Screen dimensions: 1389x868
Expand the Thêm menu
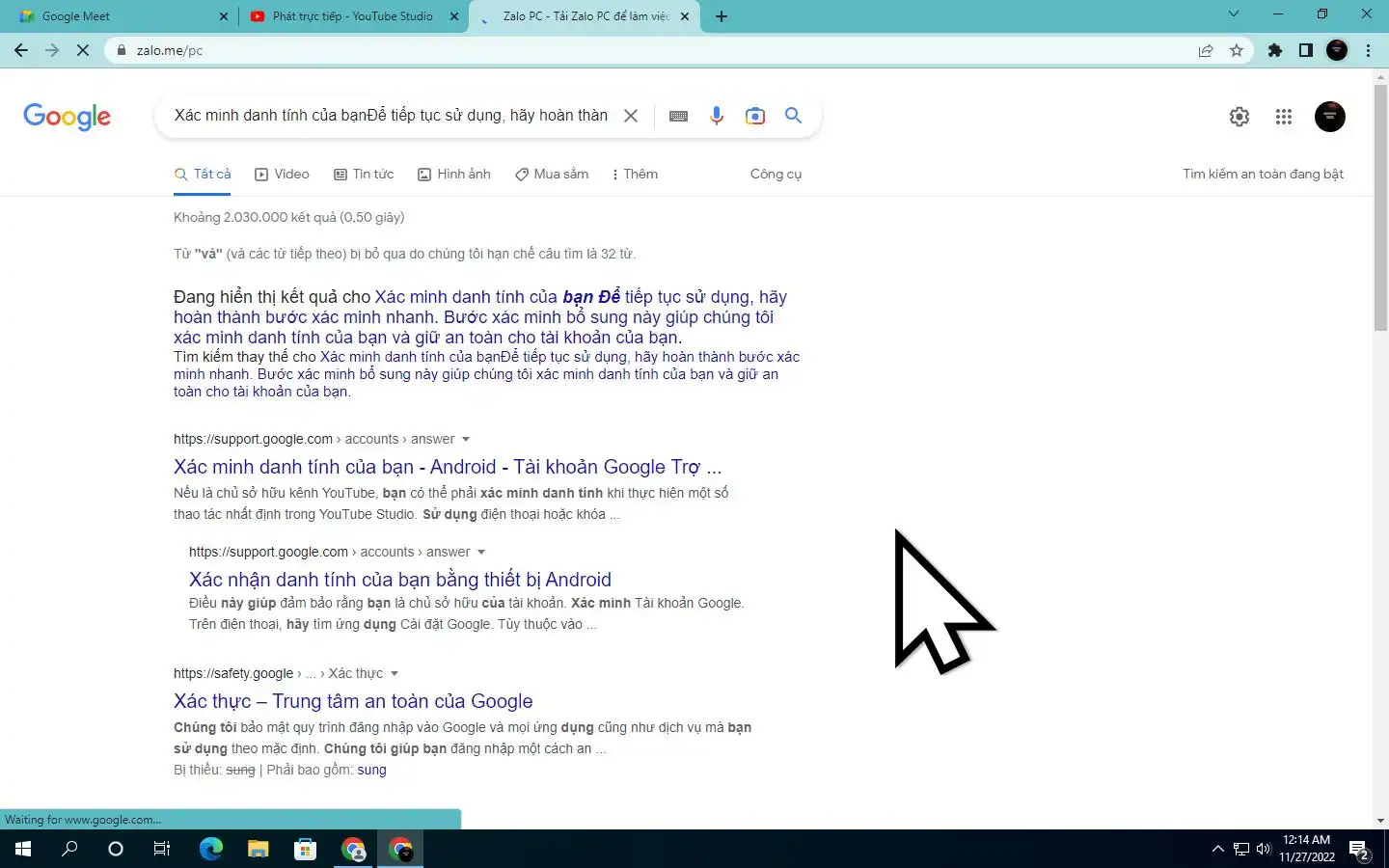click(x=635, y=175)
